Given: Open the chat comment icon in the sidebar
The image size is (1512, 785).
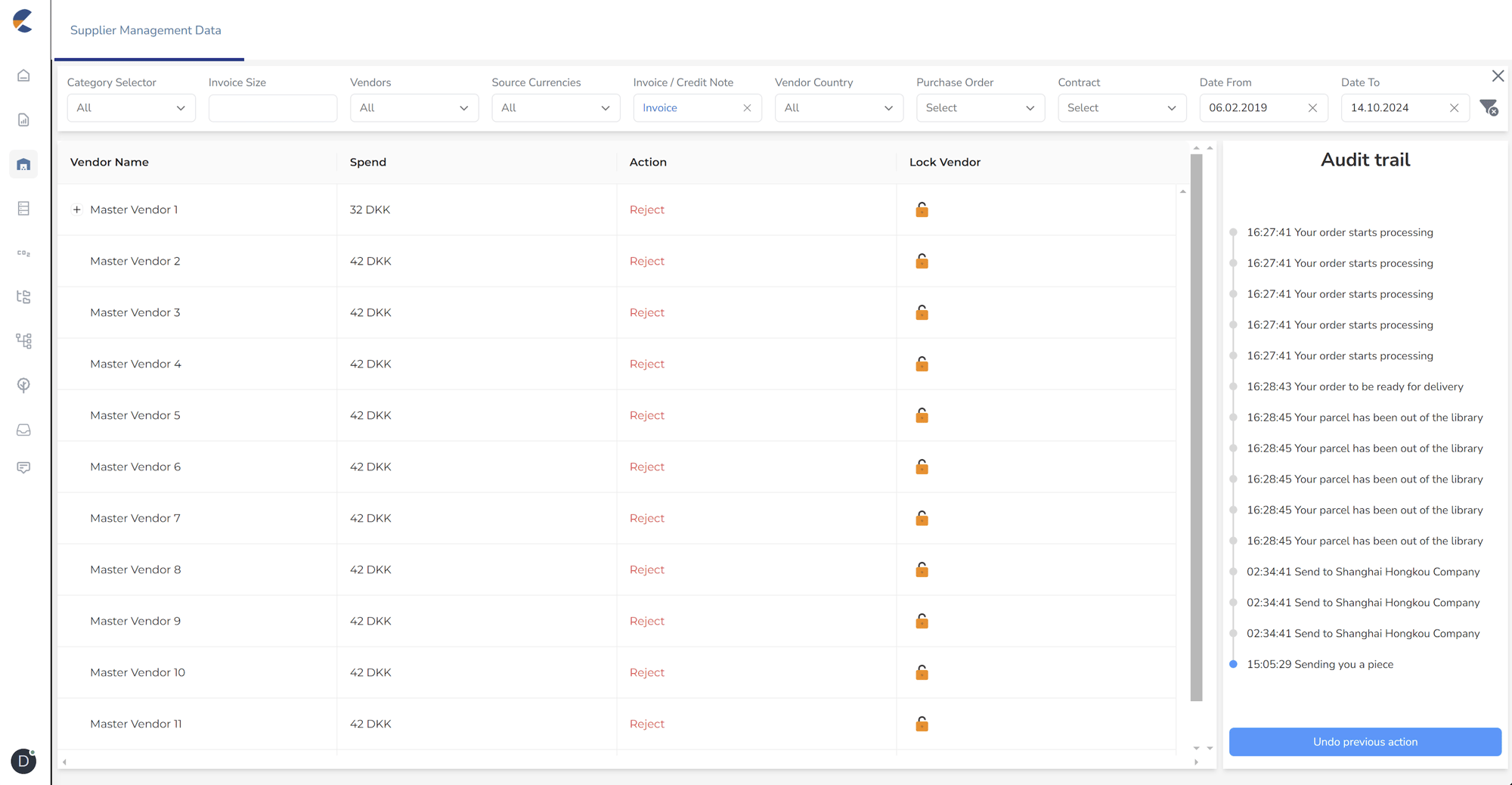Looking at the screenshot, I should click(23, 467).
